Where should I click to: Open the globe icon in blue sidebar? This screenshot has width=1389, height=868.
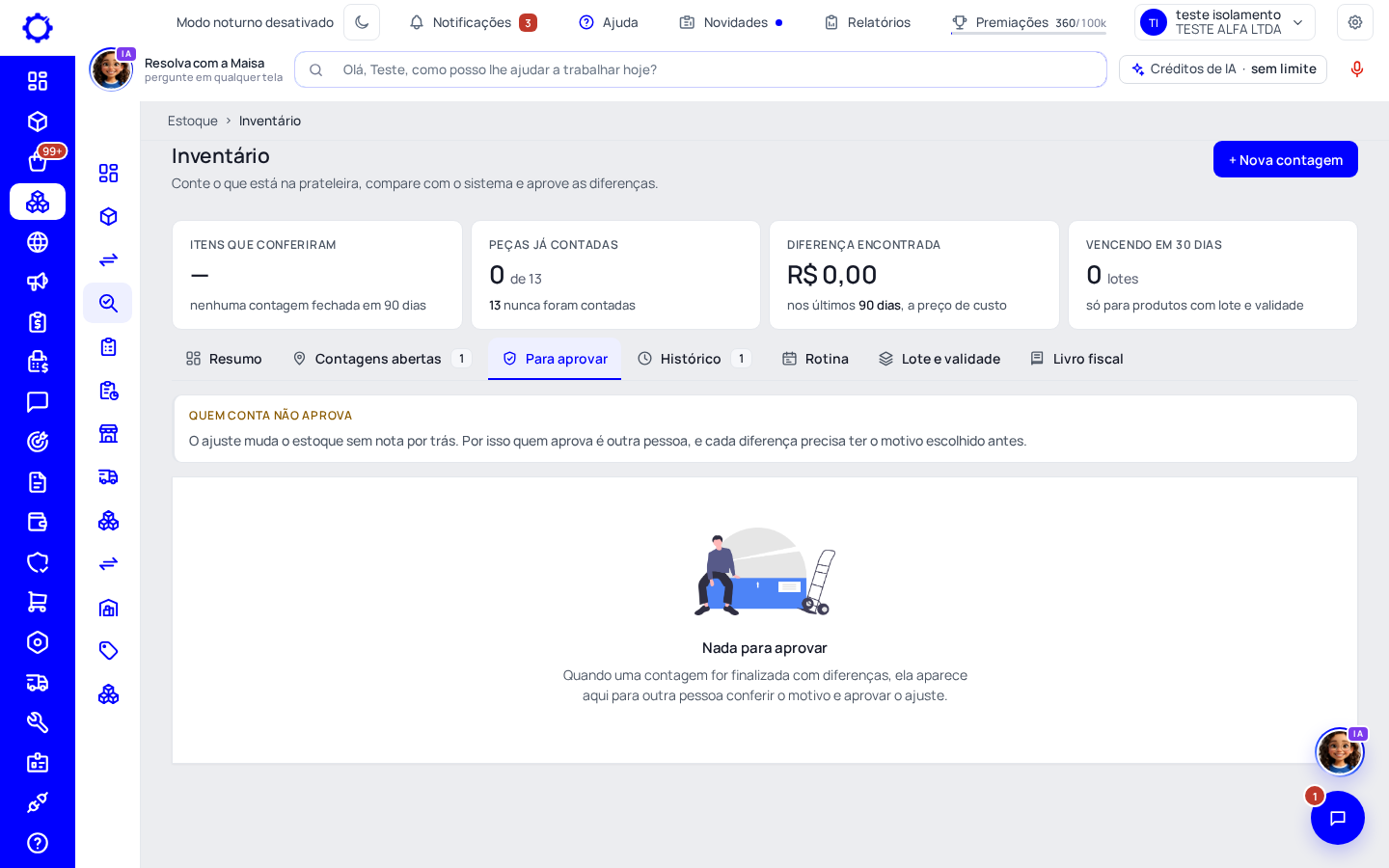tap(38, 242)
